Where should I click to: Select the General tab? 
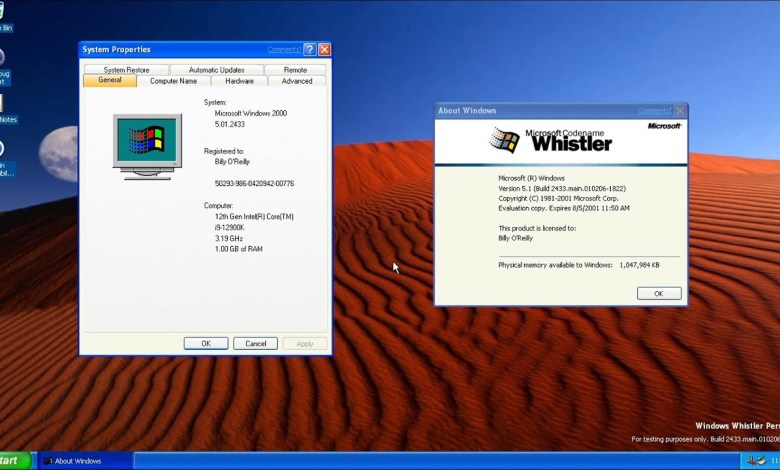tap(110, 80)
